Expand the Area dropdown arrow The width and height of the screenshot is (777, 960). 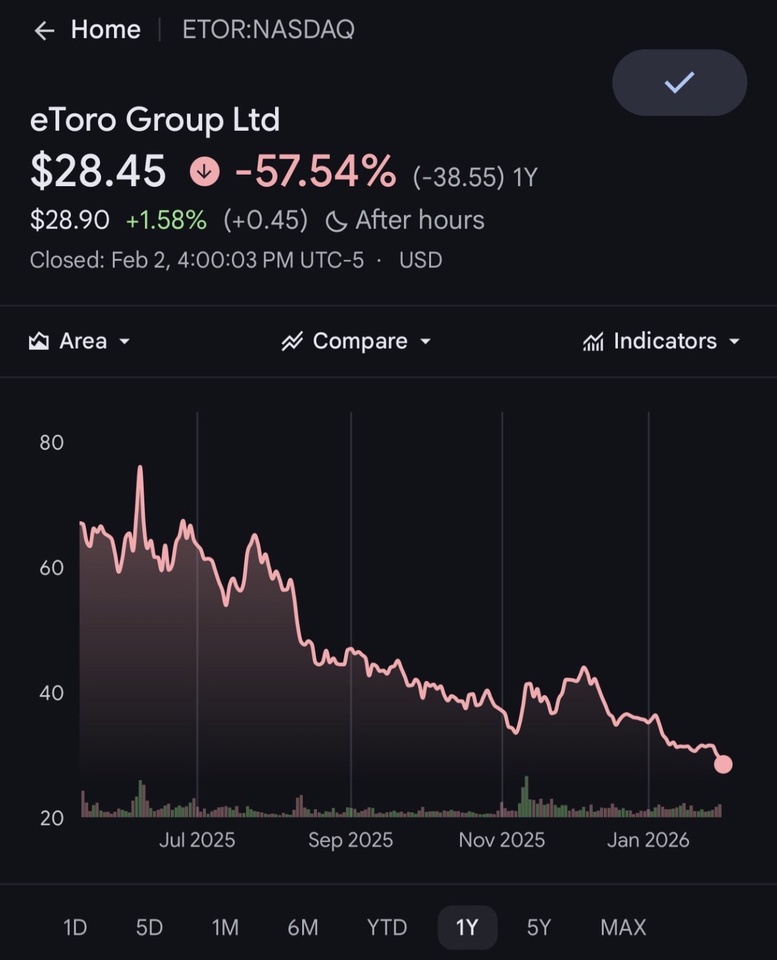(x=125, y=342)
